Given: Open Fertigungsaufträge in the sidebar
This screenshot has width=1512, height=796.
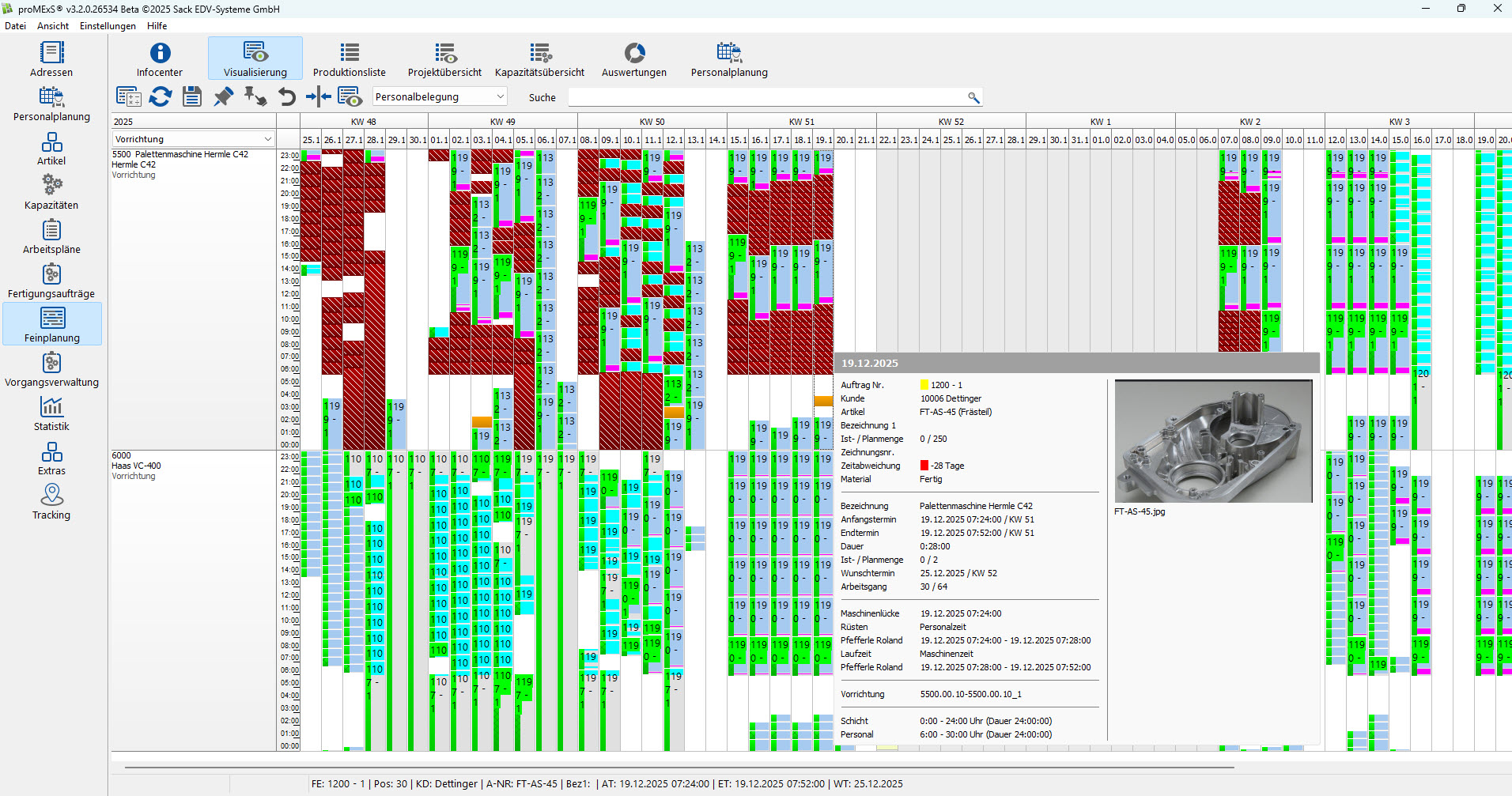Looking at the screenshot, I should pyautogui.click(x=51, y=281).
